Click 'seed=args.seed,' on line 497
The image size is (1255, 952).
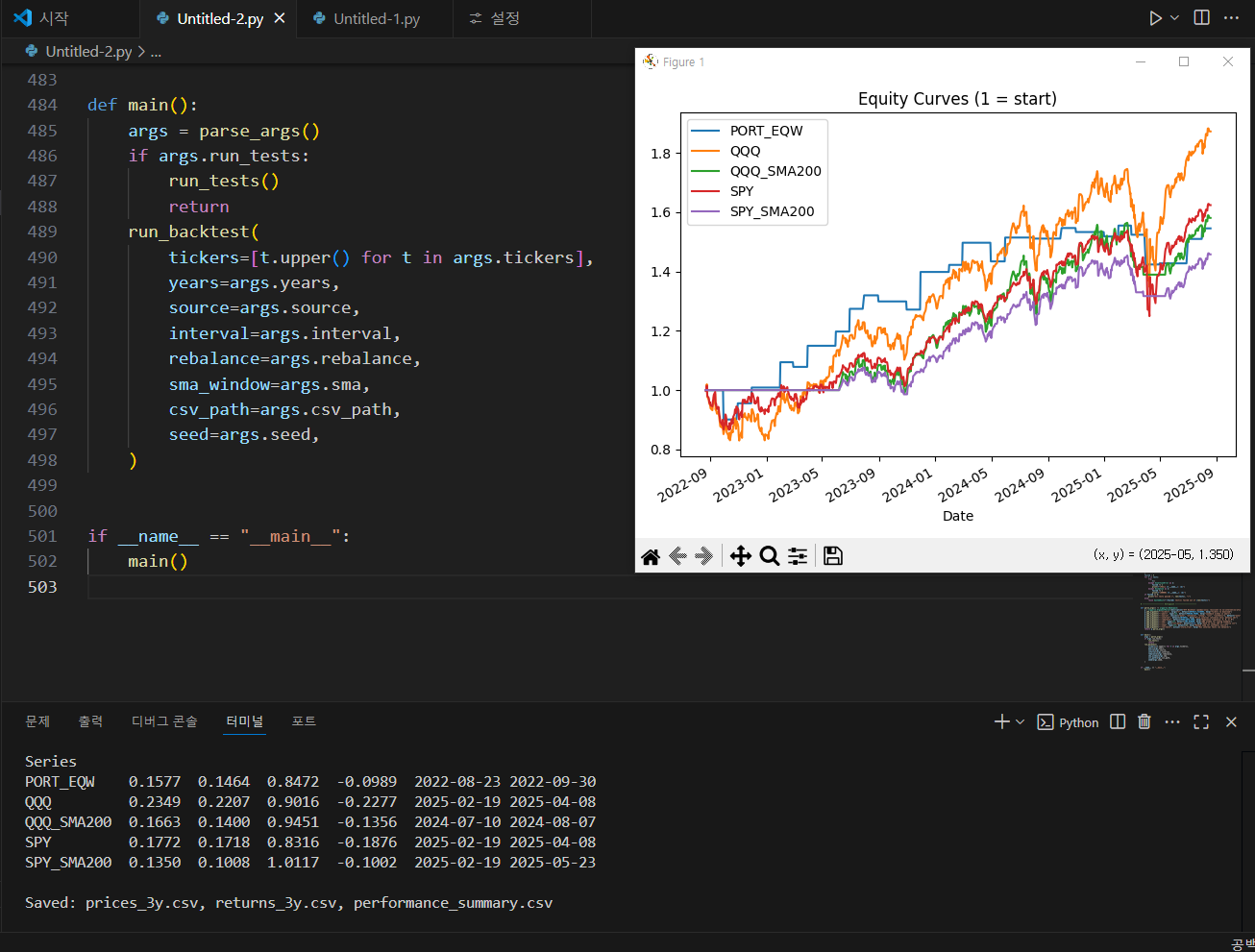click(244, 434)
